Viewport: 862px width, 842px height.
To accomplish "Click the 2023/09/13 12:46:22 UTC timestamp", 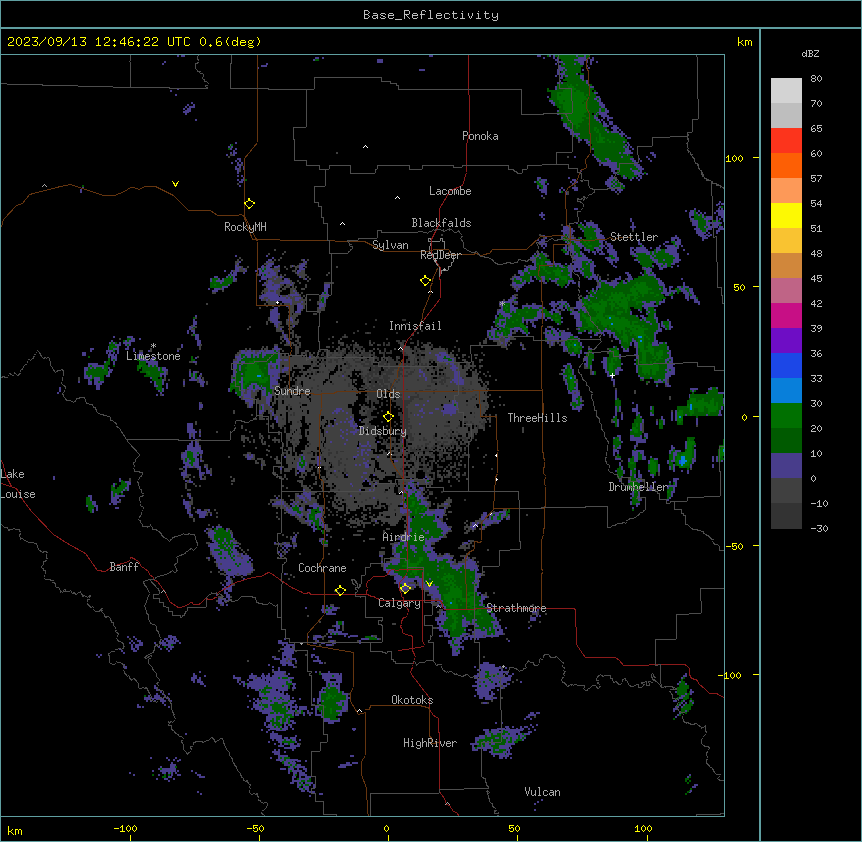I will (x=98, y=42).
